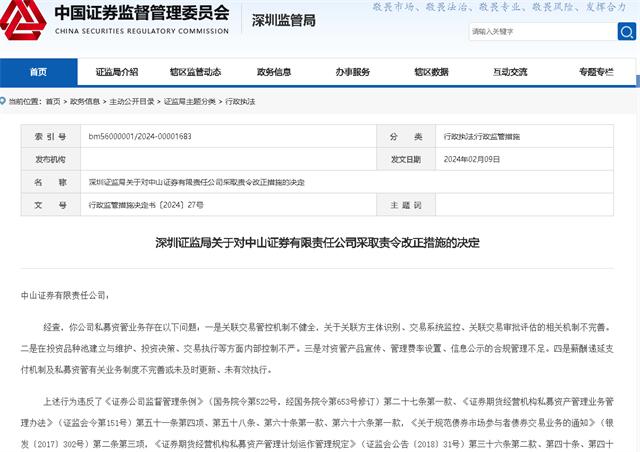Click the location pin icon in breadcrumb
Image resolution: width=640 pixels, height=452 pixels.
tap(3, 100)
